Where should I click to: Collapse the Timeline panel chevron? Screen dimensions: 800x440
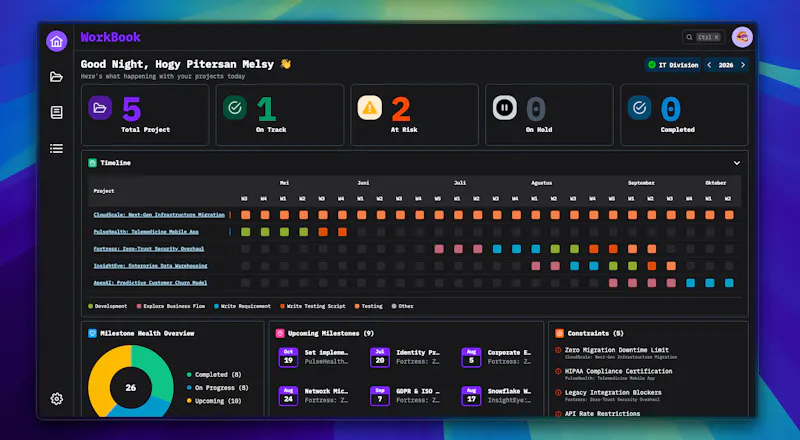[737, 163]
